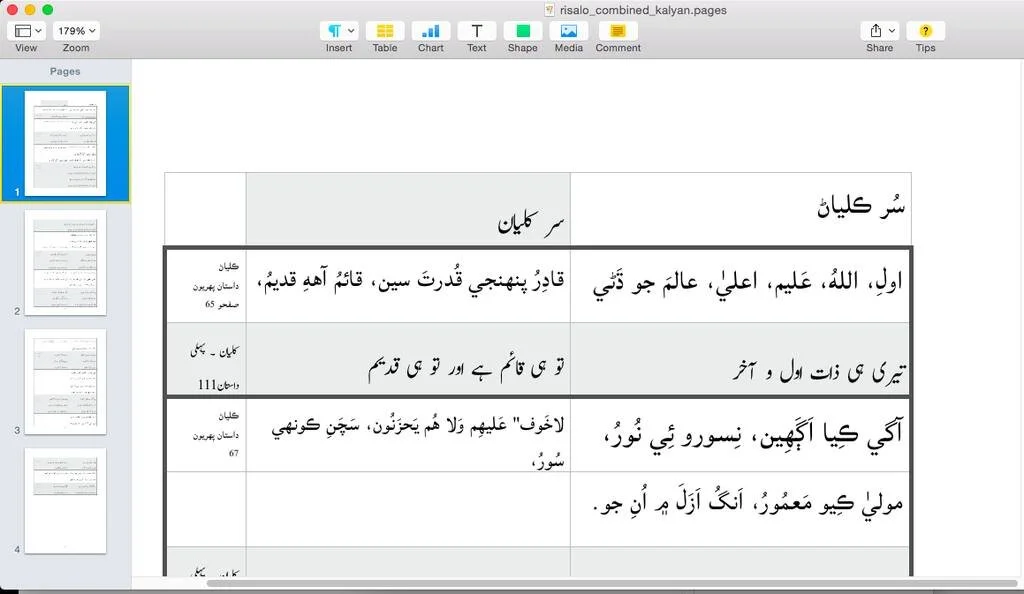Image resolution: width=1024 pixels, height=594 pixels.
Task: Open the 179% zoom dropdown
Action: point(75,29)
